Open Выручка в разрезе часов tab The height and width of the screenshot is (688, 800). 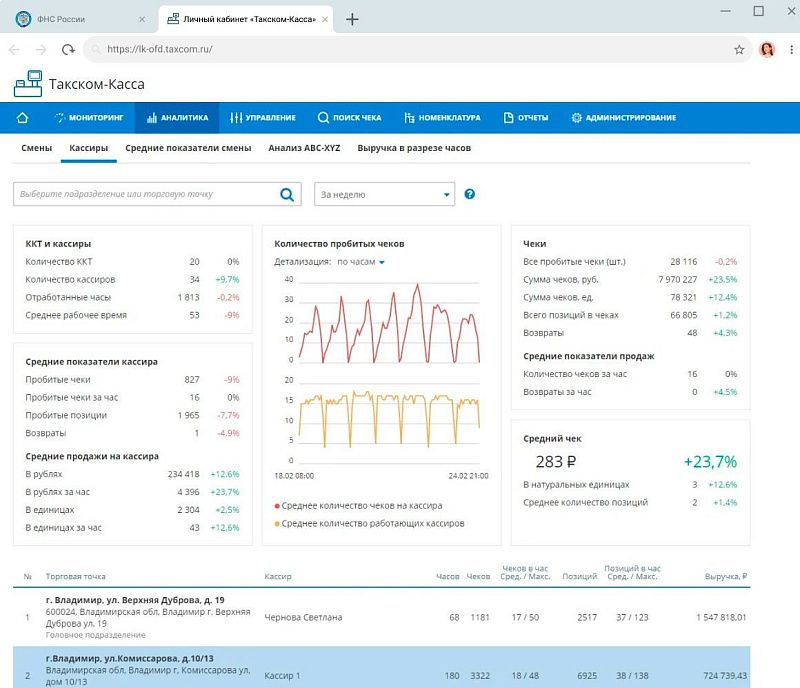point(414,148)
